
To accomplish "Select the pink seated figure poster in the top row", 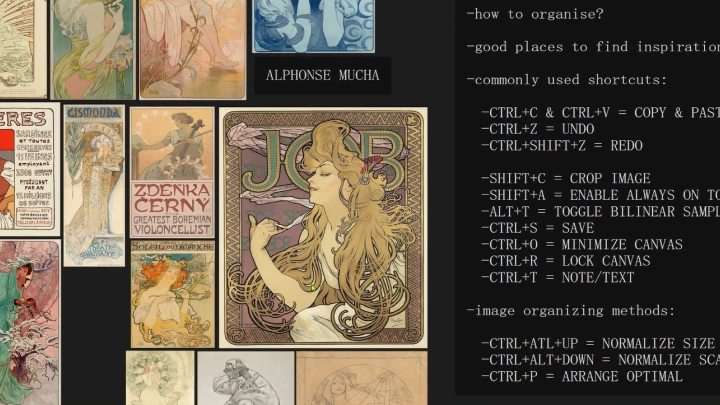I will click(192, 49).
